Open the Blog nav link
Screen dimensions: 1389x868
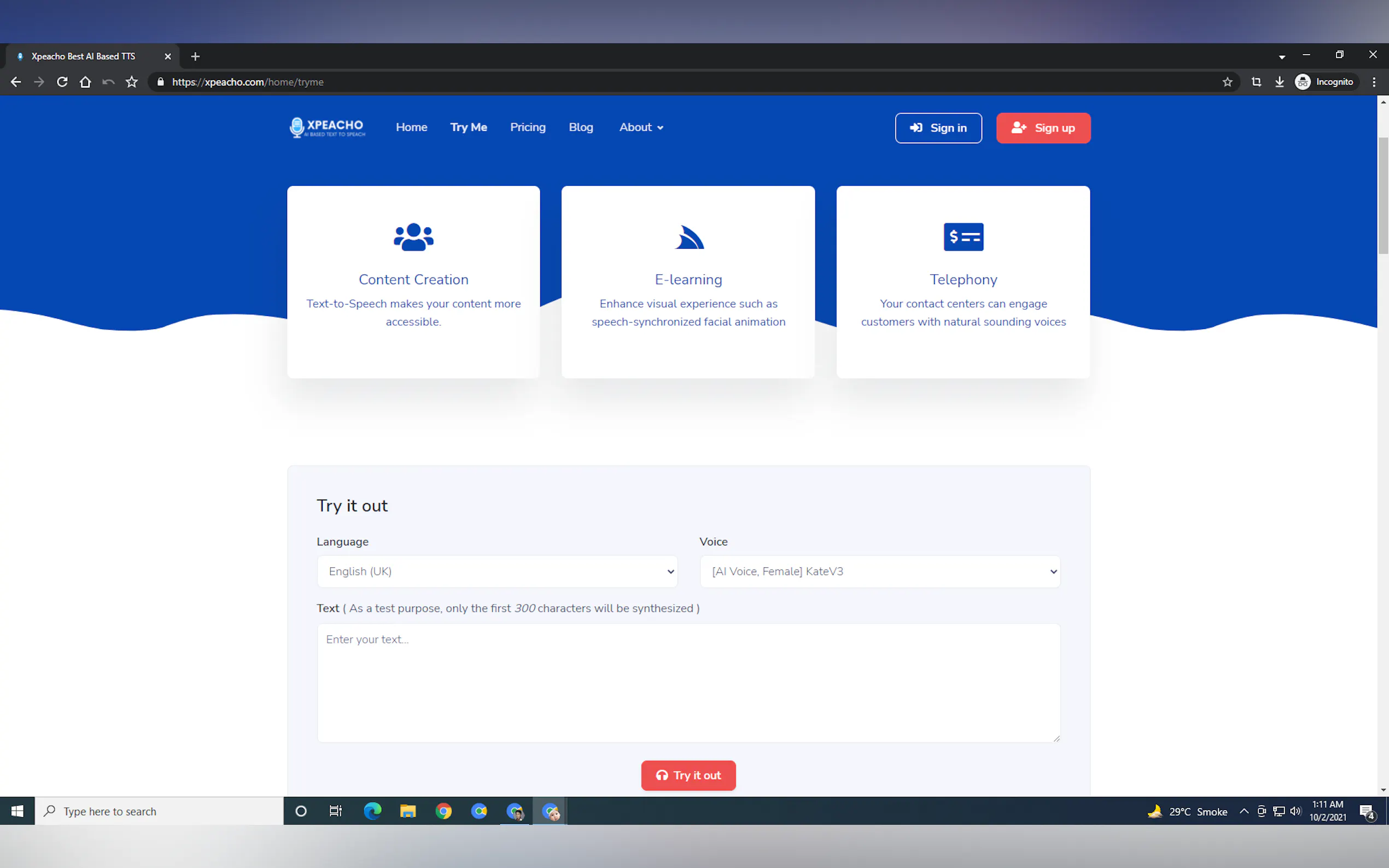click(x=581, y=127)
